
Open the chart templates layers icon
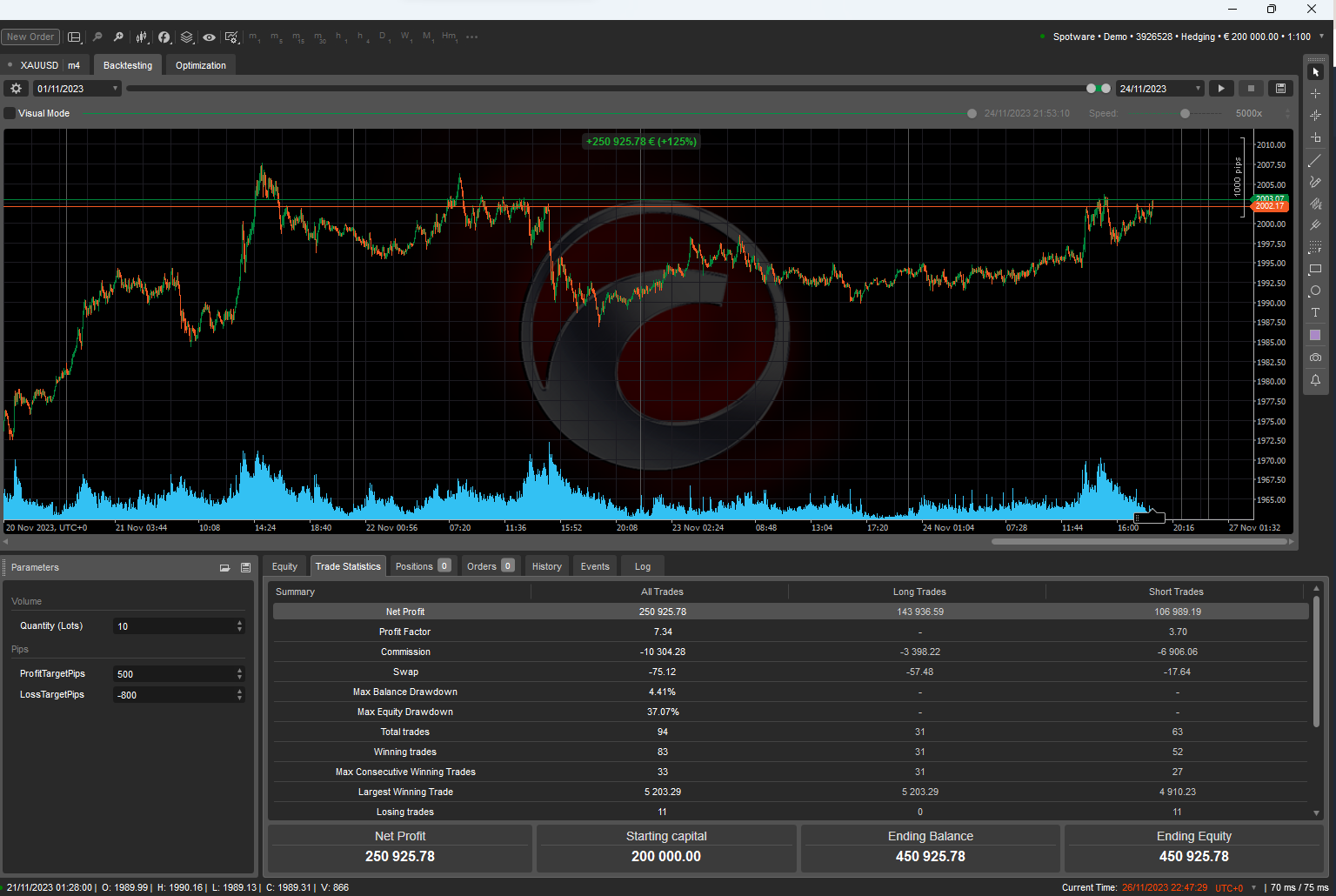186,37
